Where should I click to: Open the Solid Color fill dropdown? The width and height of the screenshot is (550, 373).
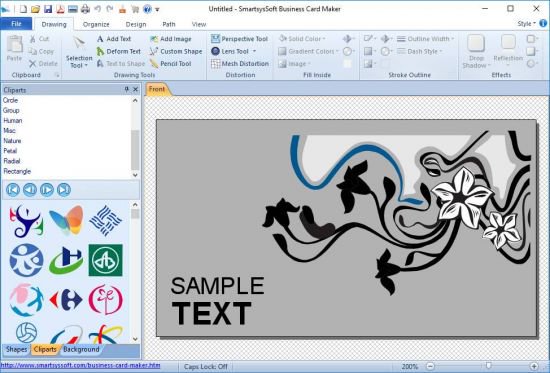point(302,39)
